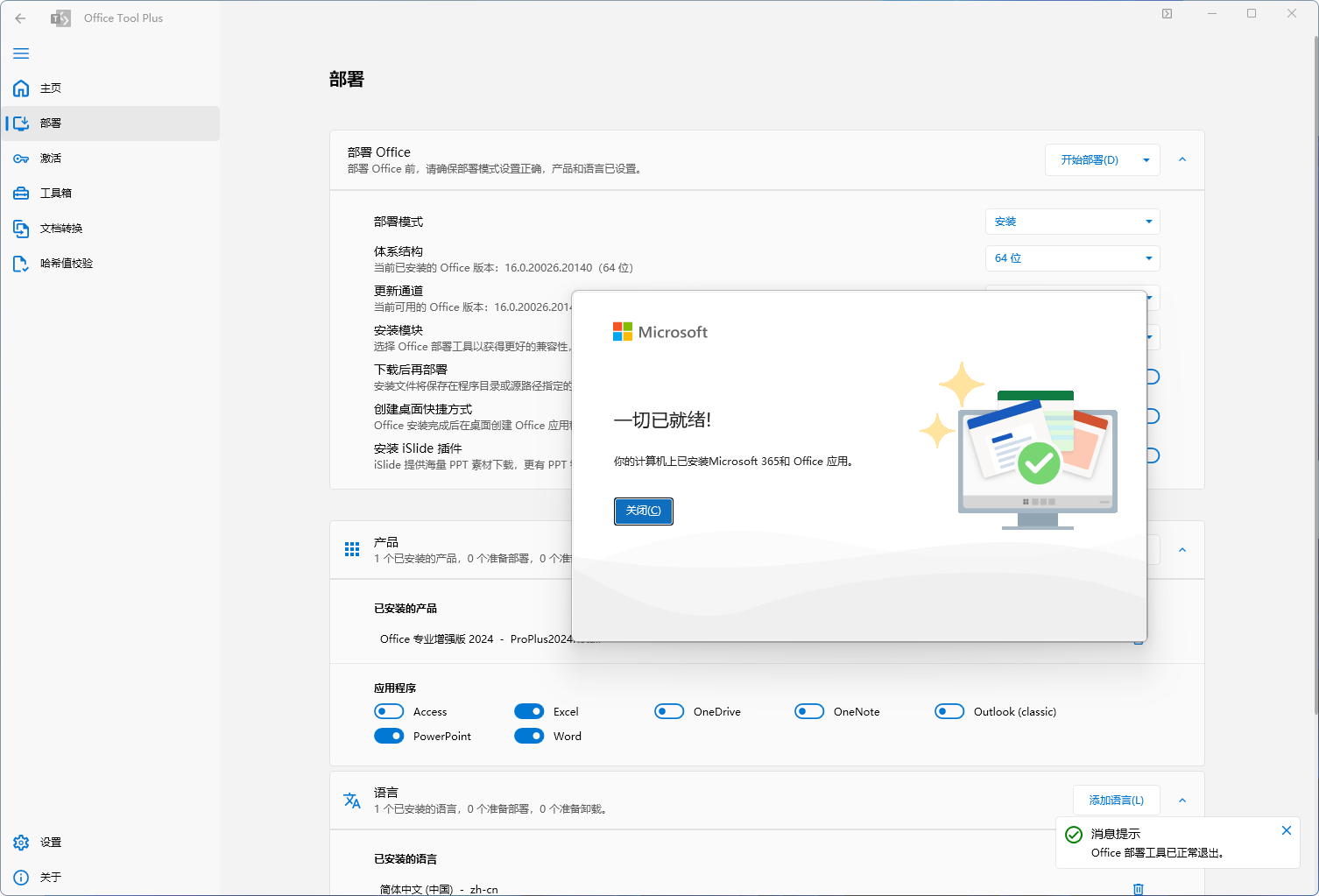Screen dimensions: 1319x896
Task: Delete the 简体中文 zh-cn language
Action: tap(1139, 889)
